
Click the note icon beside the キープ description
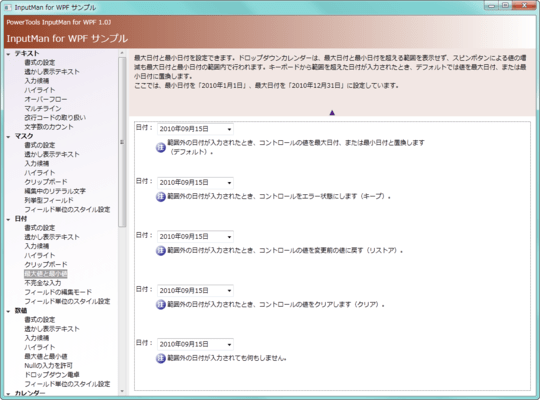coord(161,197)
